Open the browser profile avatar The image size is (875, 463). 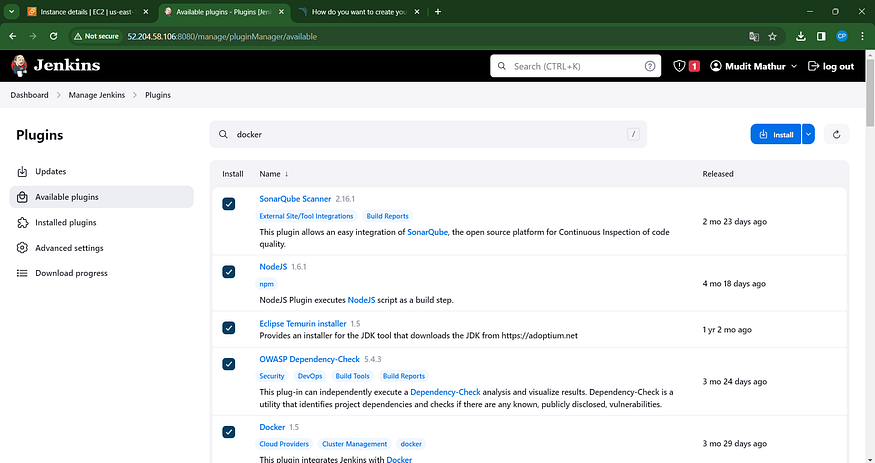(842, 36)
